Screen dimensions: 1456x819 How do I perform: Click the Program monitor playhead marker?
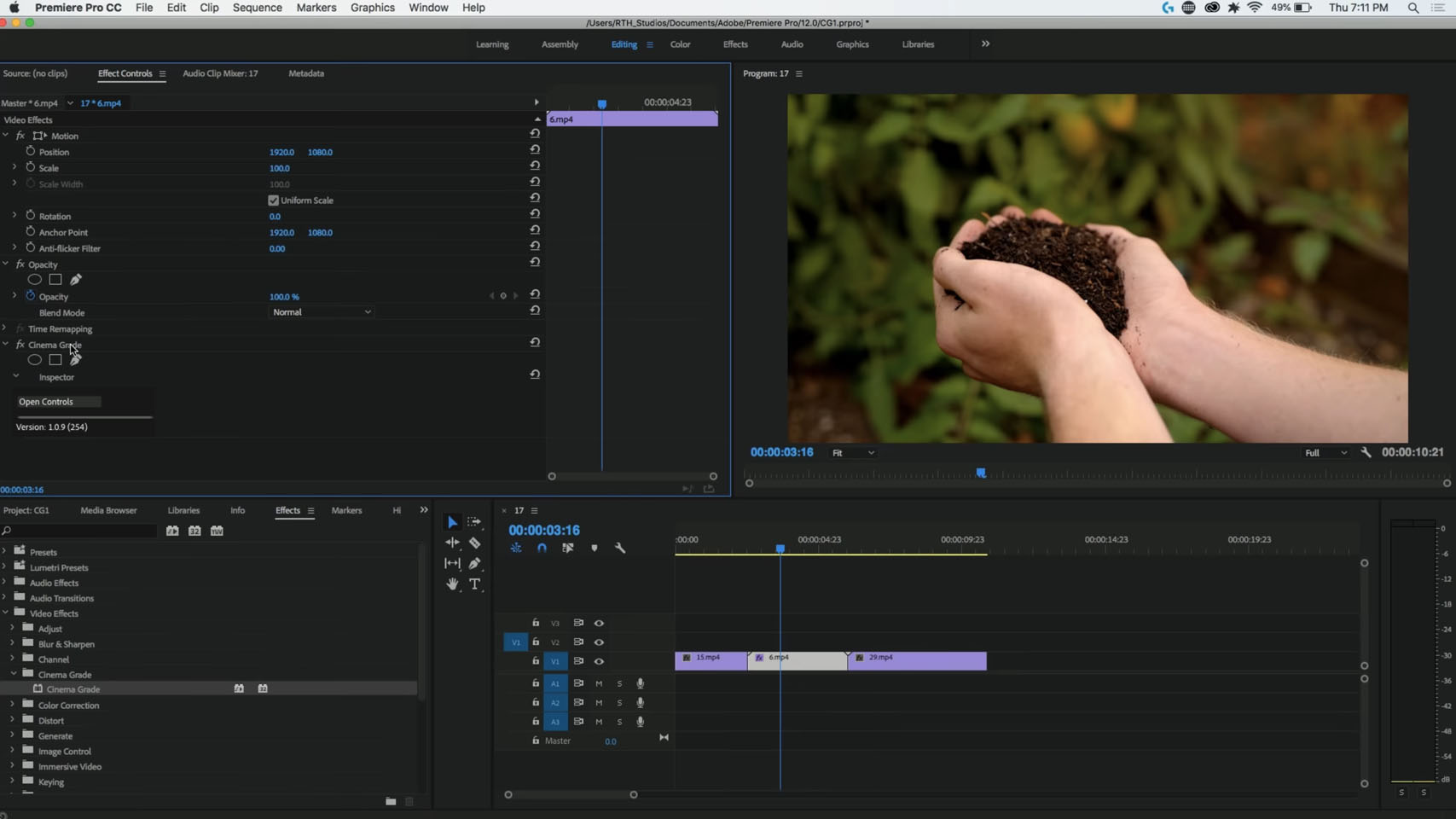[981, 473]
